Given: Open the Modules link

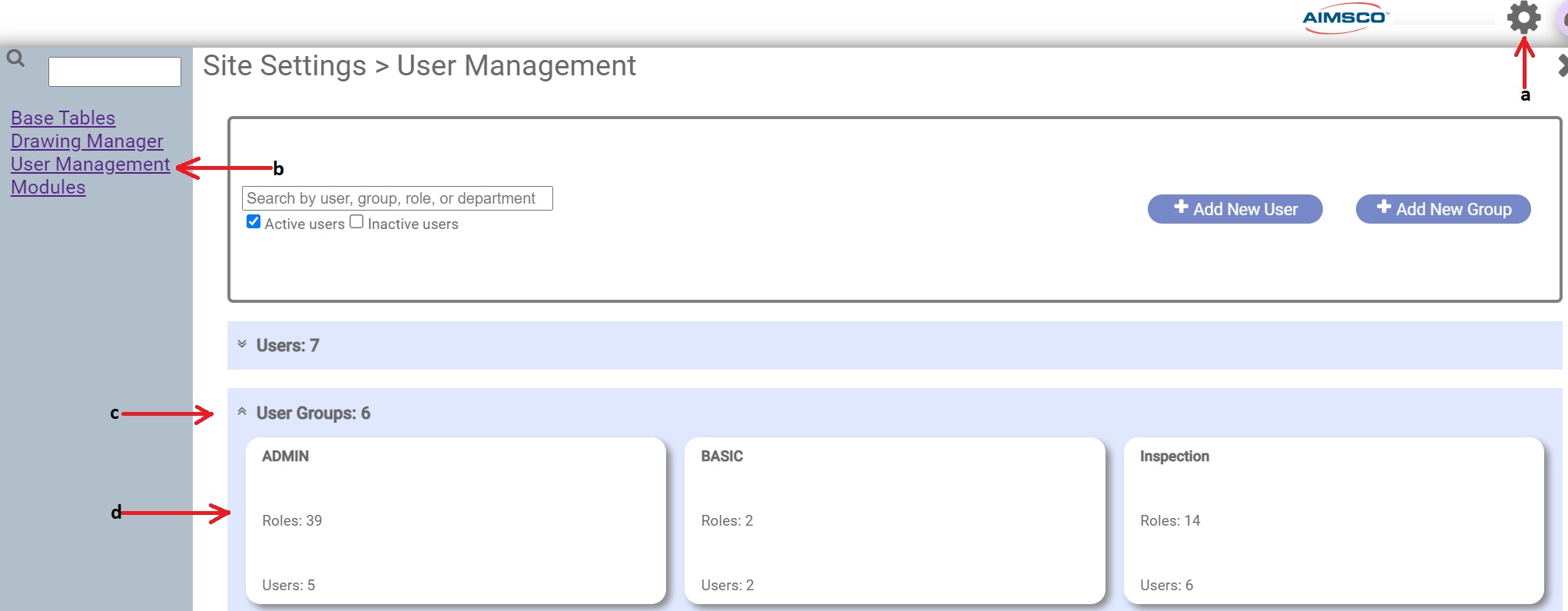Looking at the screenshot, I should pos(48,188).
